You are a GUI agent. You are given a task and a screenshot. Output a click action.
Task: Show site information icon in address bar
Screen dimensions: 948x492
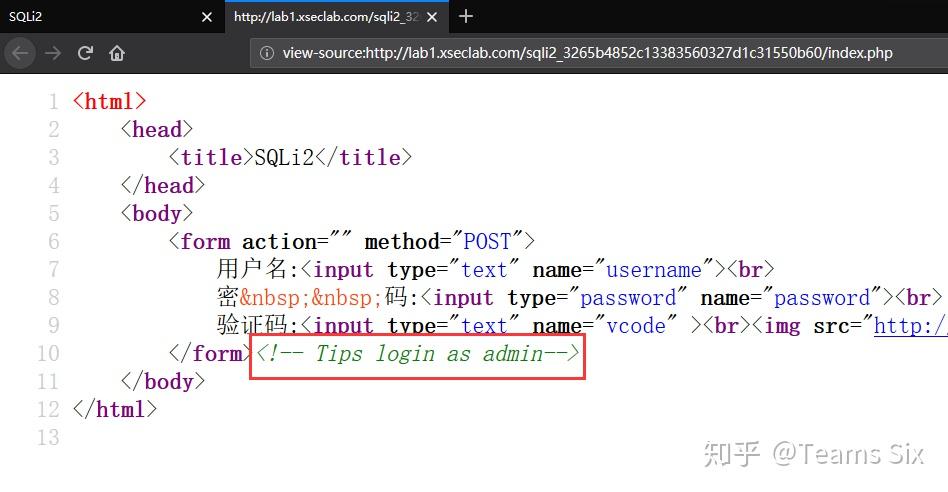[267, 53]
